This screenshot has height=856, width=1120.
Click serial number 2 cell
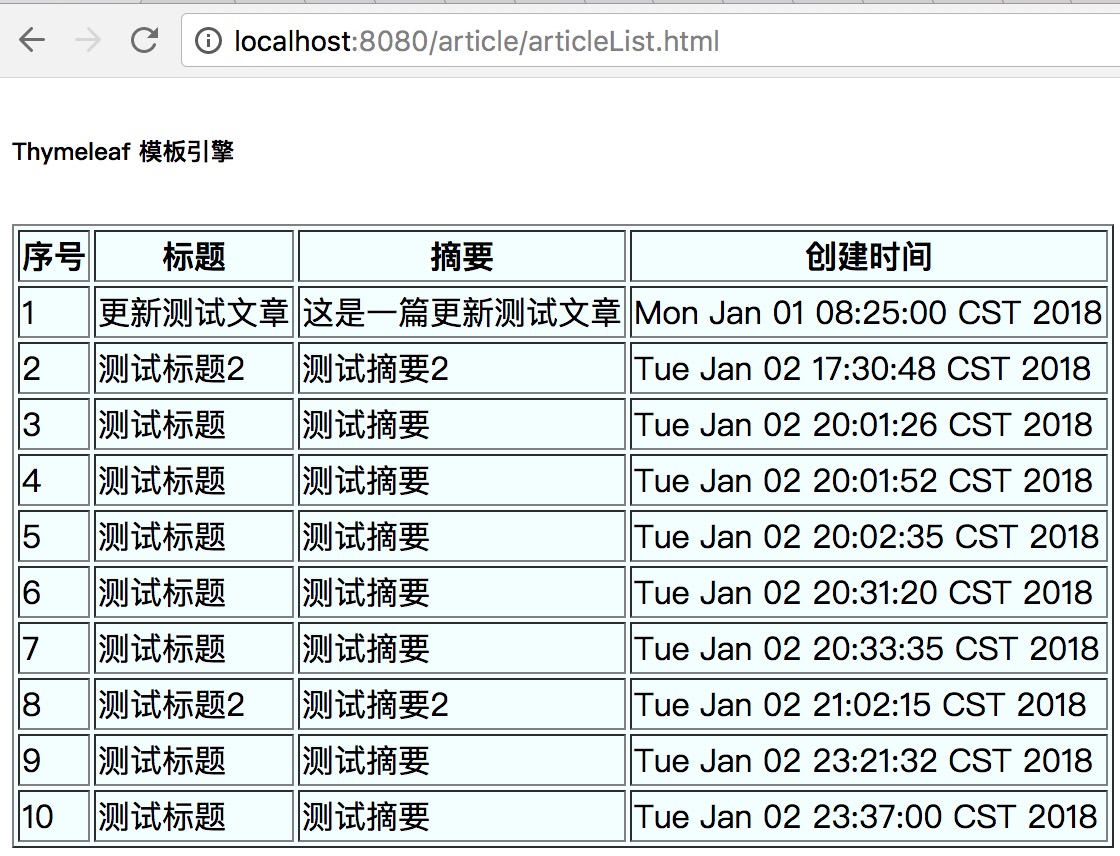click(54, 369)
